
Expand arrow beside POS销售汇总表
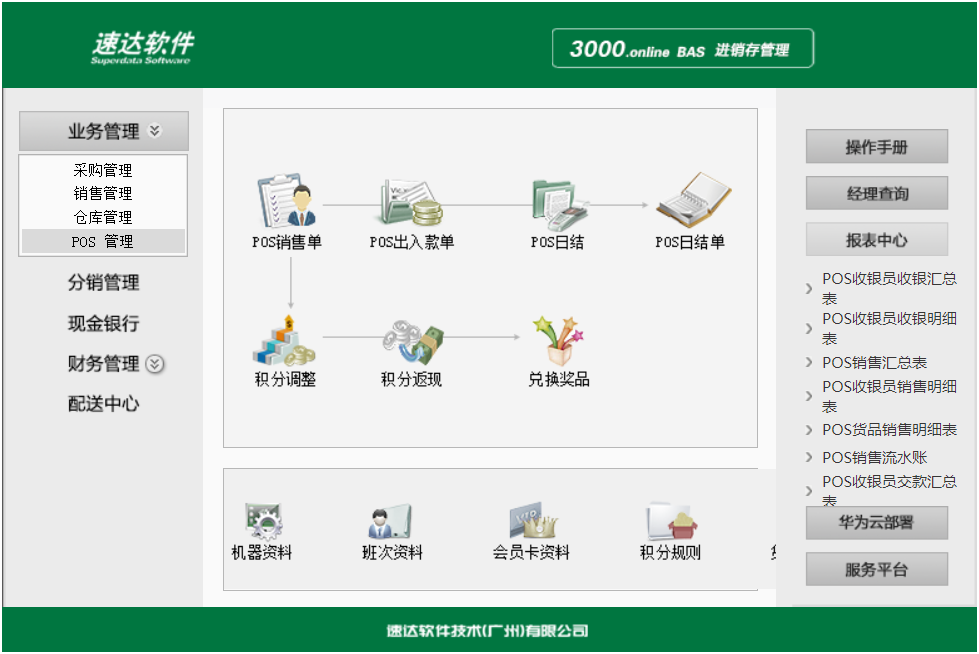pyautogui.click(x=809, y=362)
